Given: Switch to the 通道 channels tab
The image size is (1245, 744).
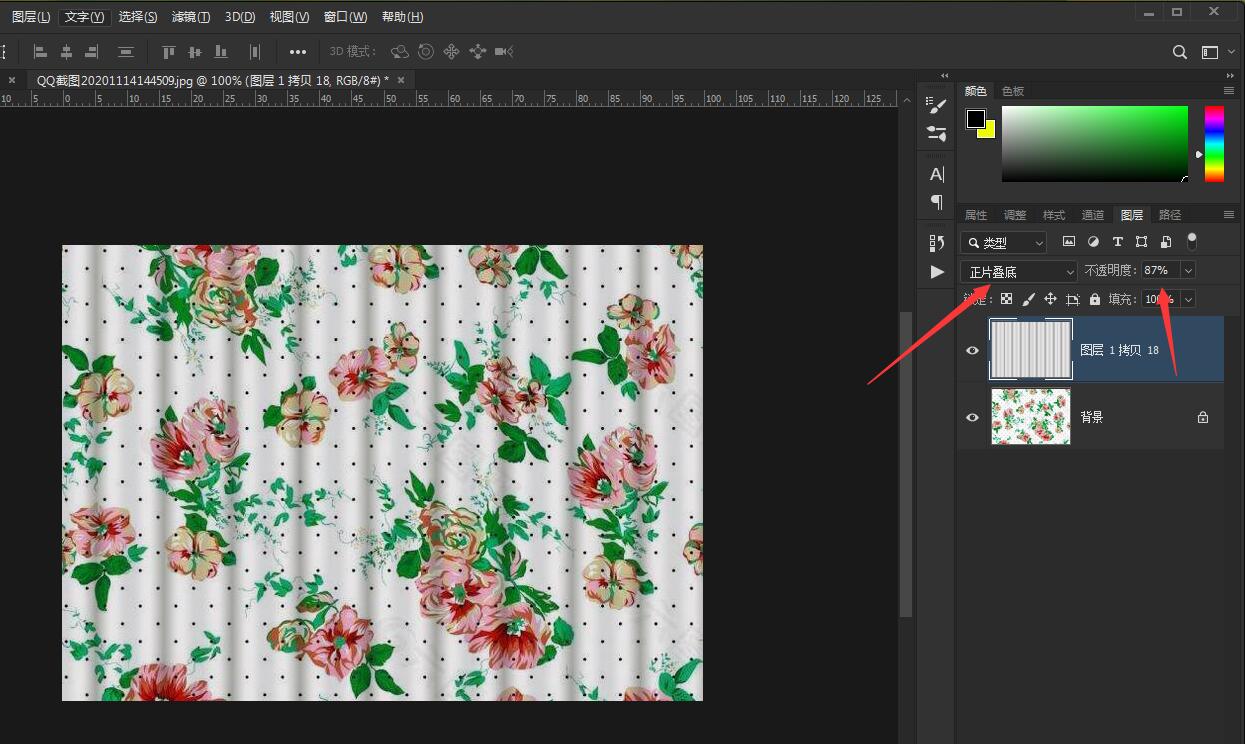Looking at the screenshot, I should pyautogui.click(x=1093, y=215).
